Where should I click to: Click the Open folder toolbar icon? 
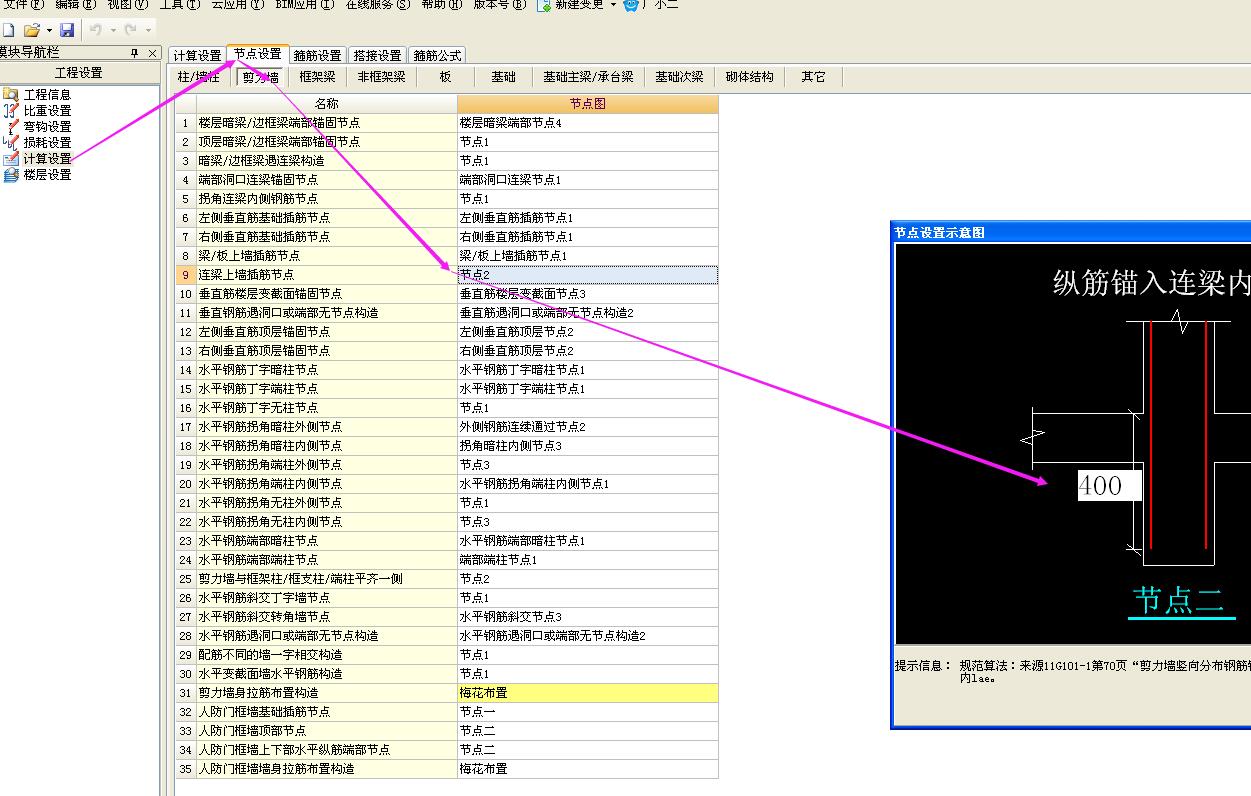pyautogui.click(x=32, y=30)
